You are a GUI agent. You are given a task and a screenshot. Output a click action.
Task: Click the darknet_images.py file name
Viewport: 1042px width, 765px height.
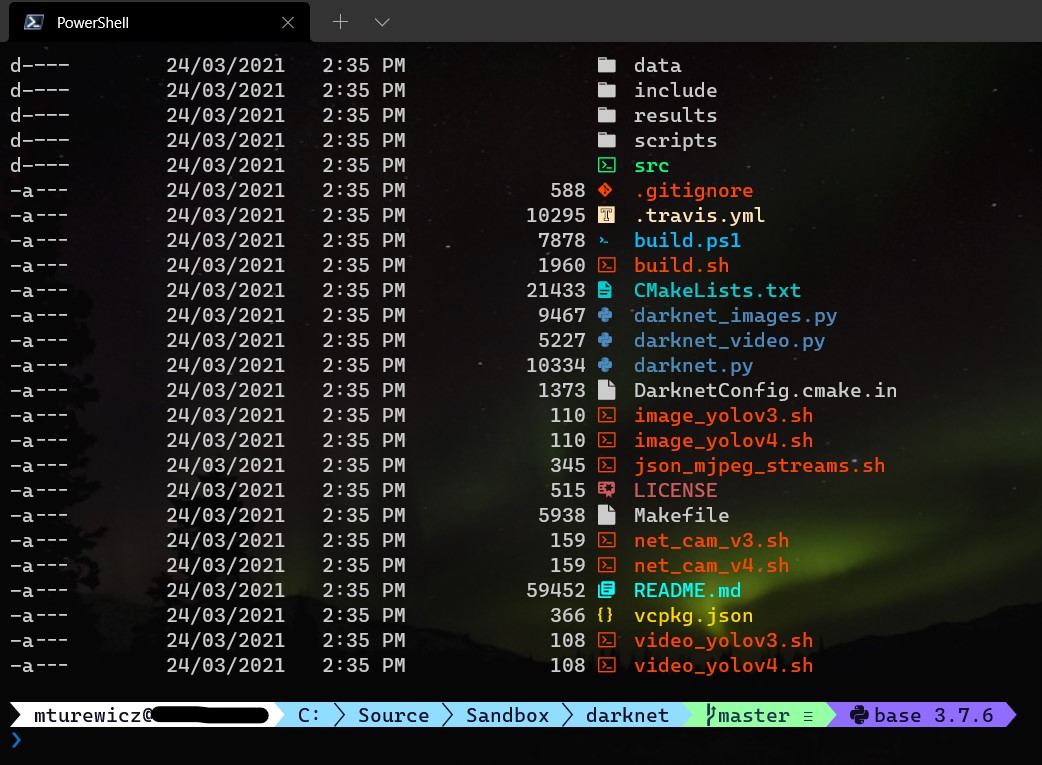(x=735, y=316)
